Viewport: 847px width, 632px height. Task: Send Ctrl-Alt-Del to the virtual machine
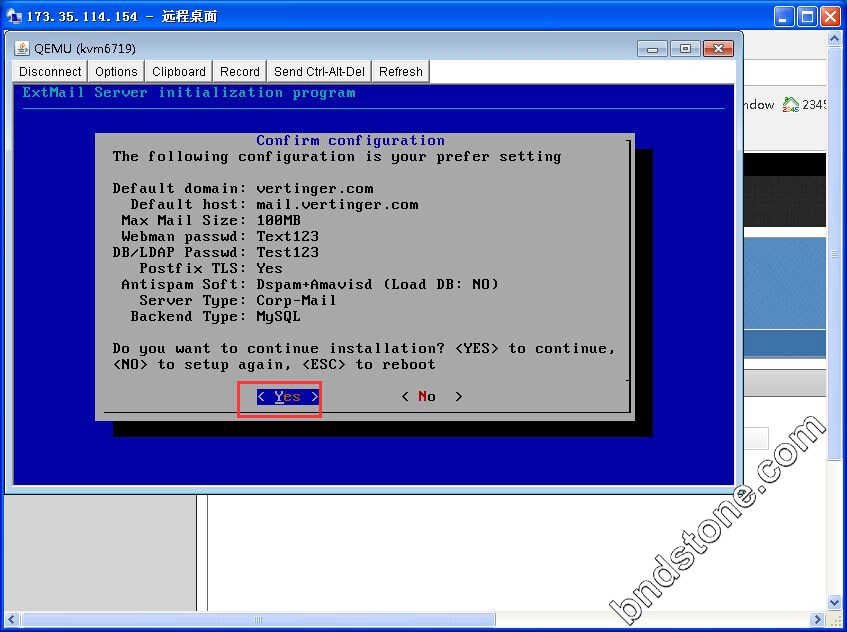point(319,71)
